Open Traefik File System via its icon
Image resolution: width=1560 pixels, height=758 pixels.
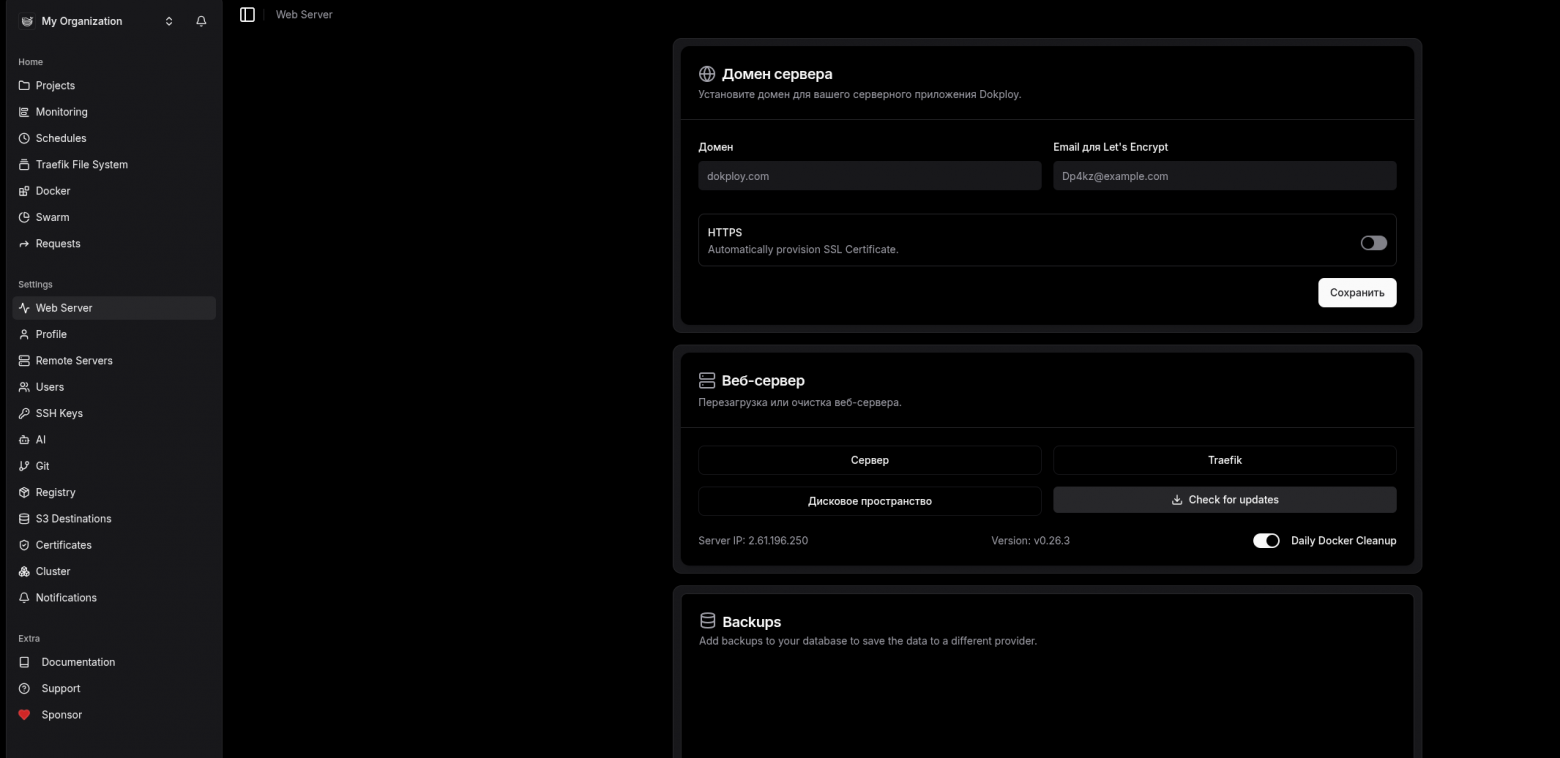coord(23,164)
